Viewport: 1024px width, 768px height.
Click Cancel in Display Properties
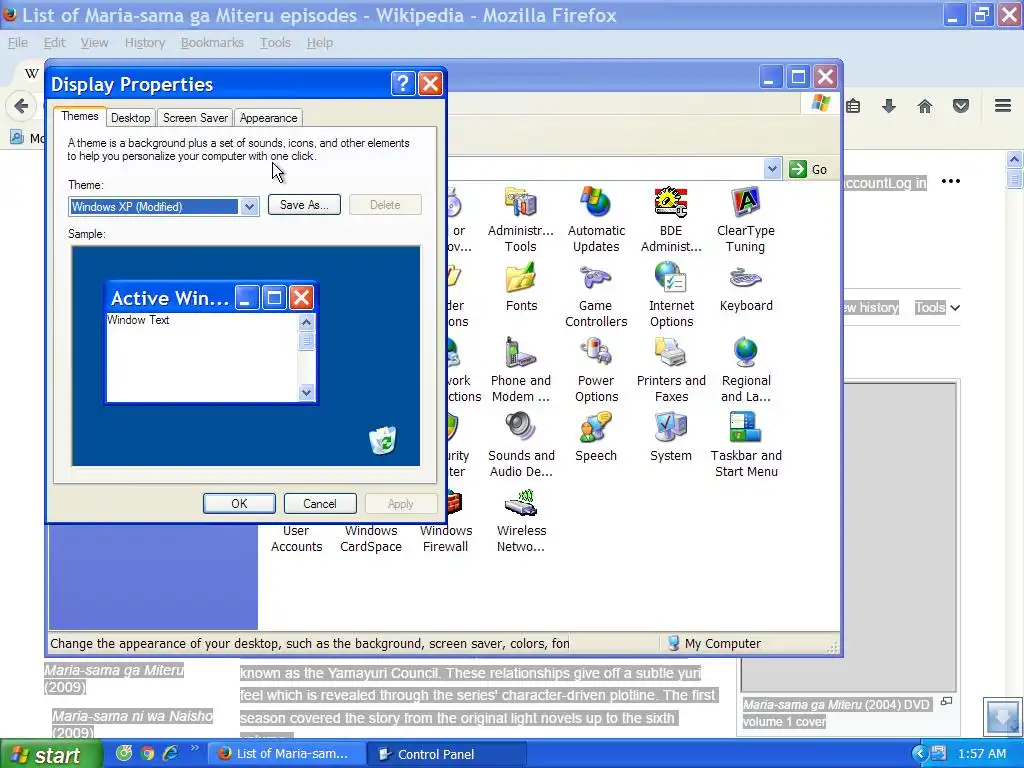(x=320, y=504)
